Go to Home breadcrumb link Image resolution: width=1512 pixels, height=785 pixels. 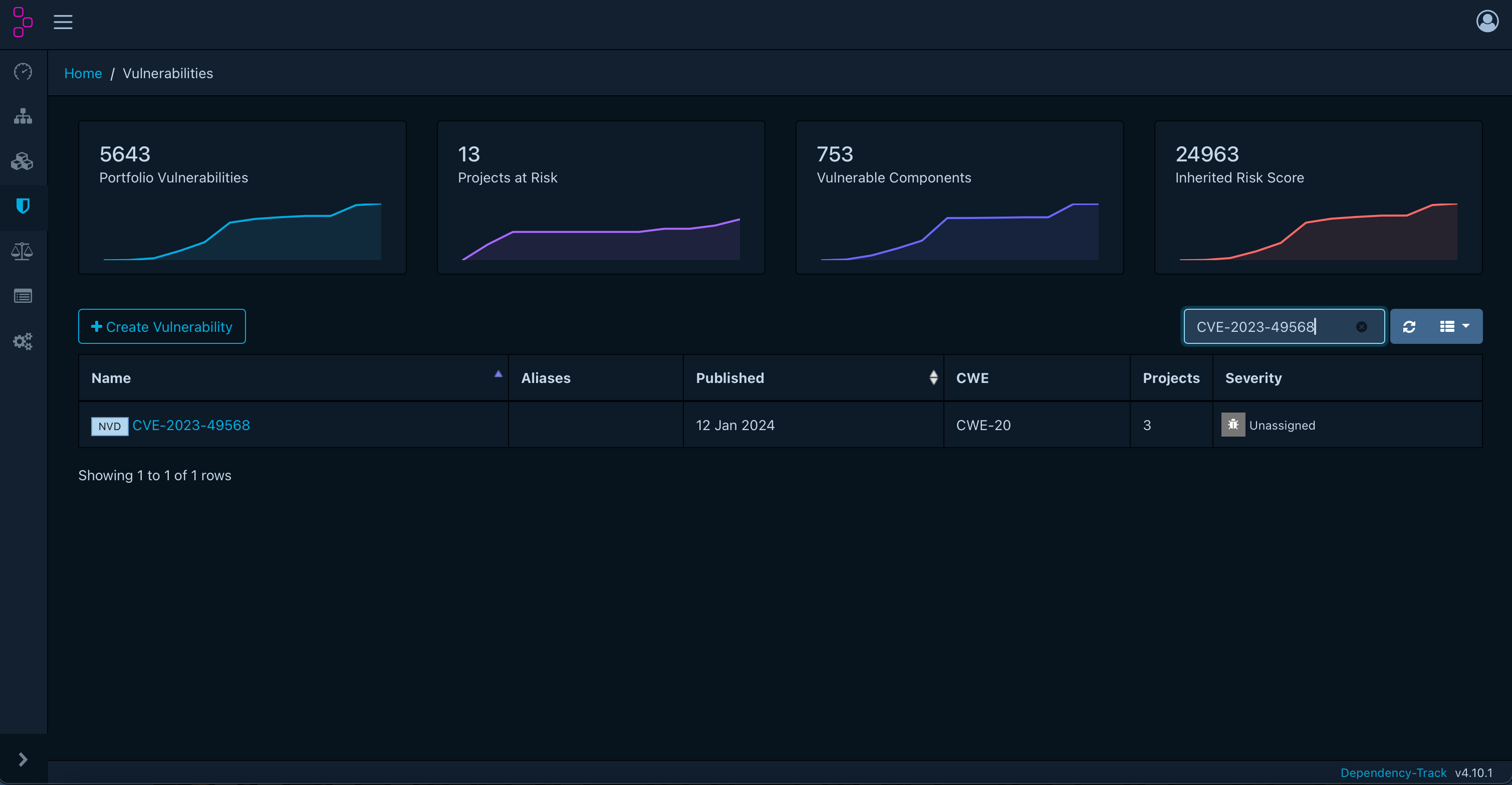pos(83,73)
